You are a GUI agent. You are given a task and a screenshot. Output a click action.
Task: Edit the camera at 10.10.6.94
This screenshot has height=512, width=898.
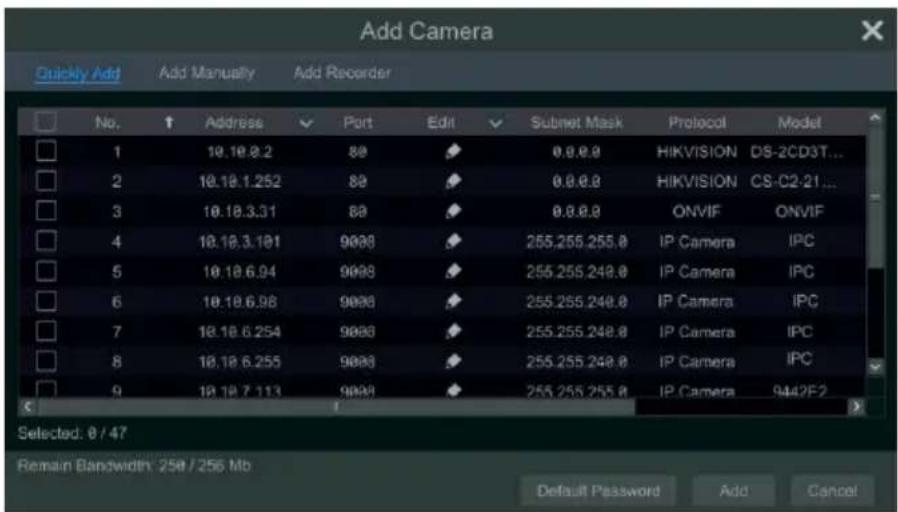point(452,271)
